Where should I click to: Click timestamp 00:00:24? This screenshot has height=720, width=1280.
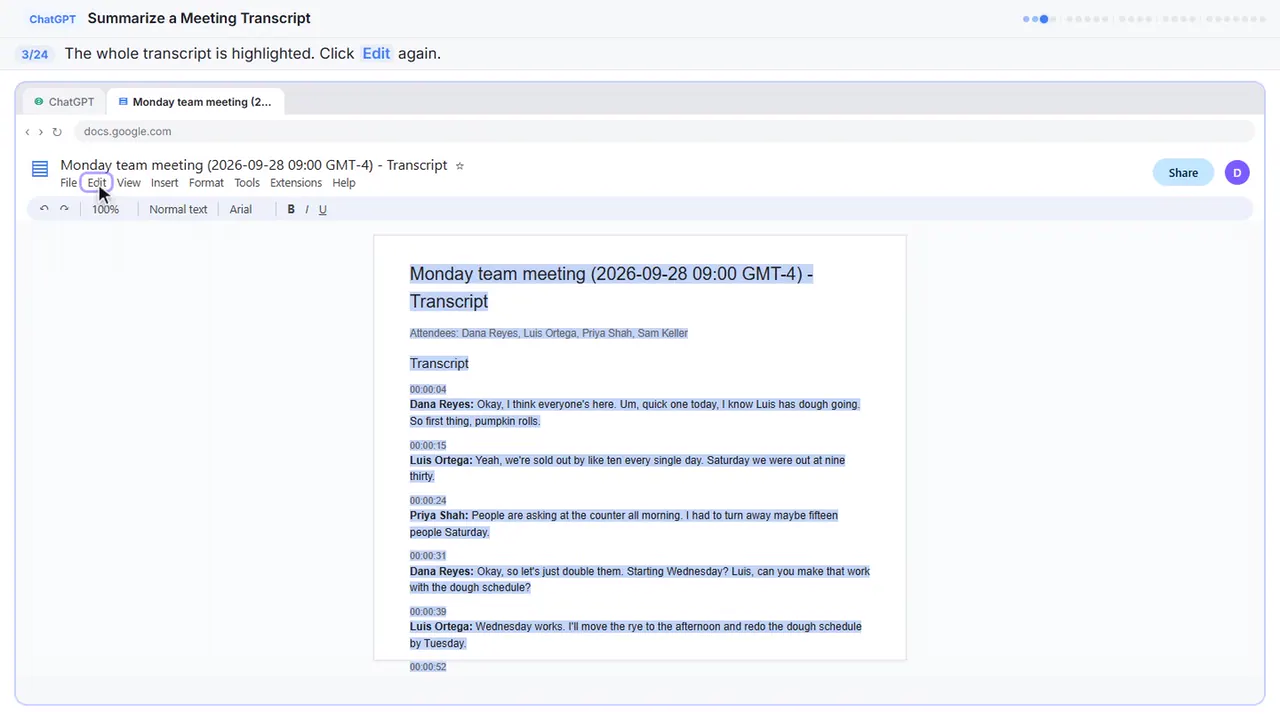[x=428, y=501]
